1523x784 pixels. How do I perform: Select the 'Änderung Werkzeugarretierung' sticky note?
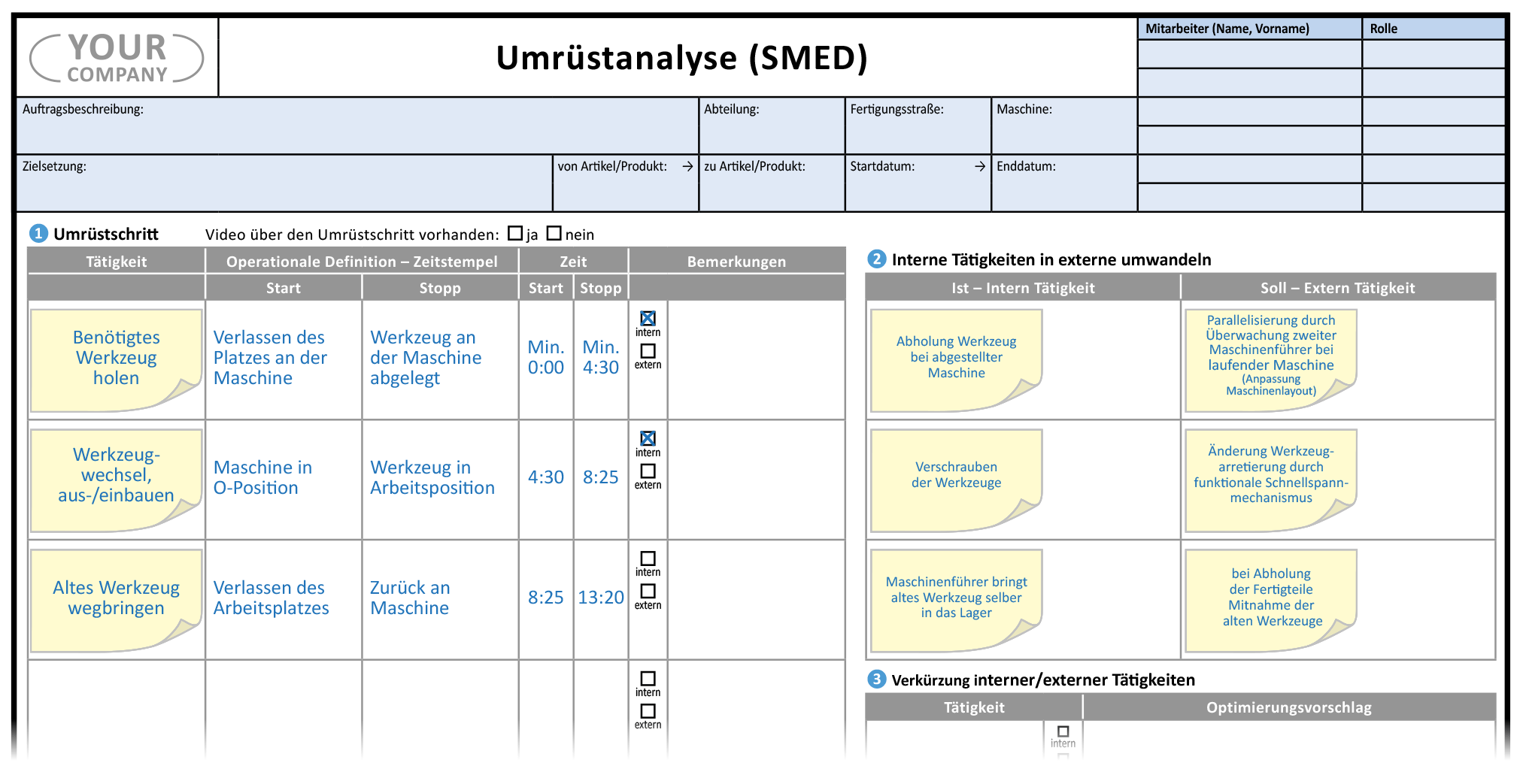click(1271, 480)
